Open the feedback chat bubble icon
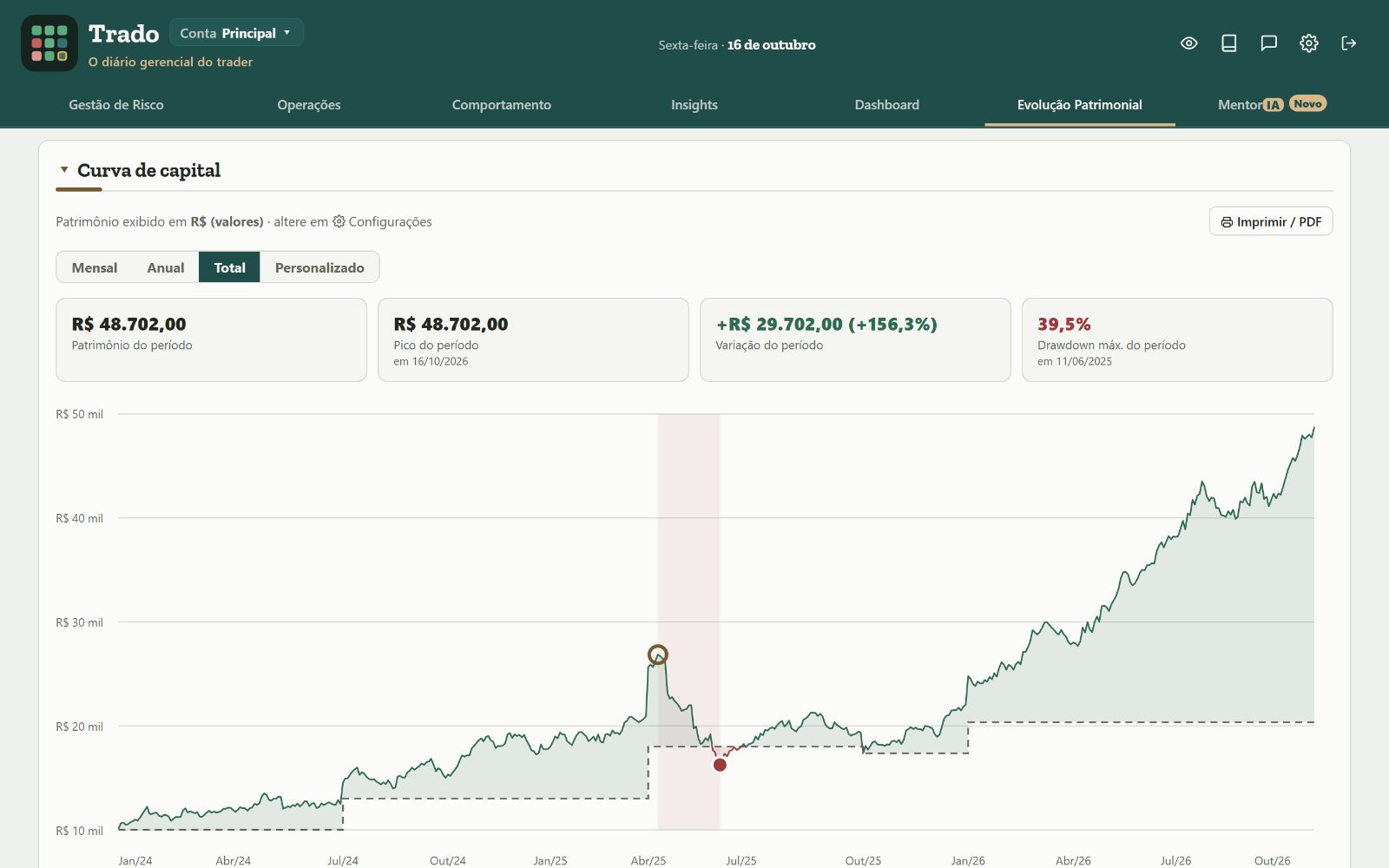Screen dimensions: 1389x868 point(1269,43)
